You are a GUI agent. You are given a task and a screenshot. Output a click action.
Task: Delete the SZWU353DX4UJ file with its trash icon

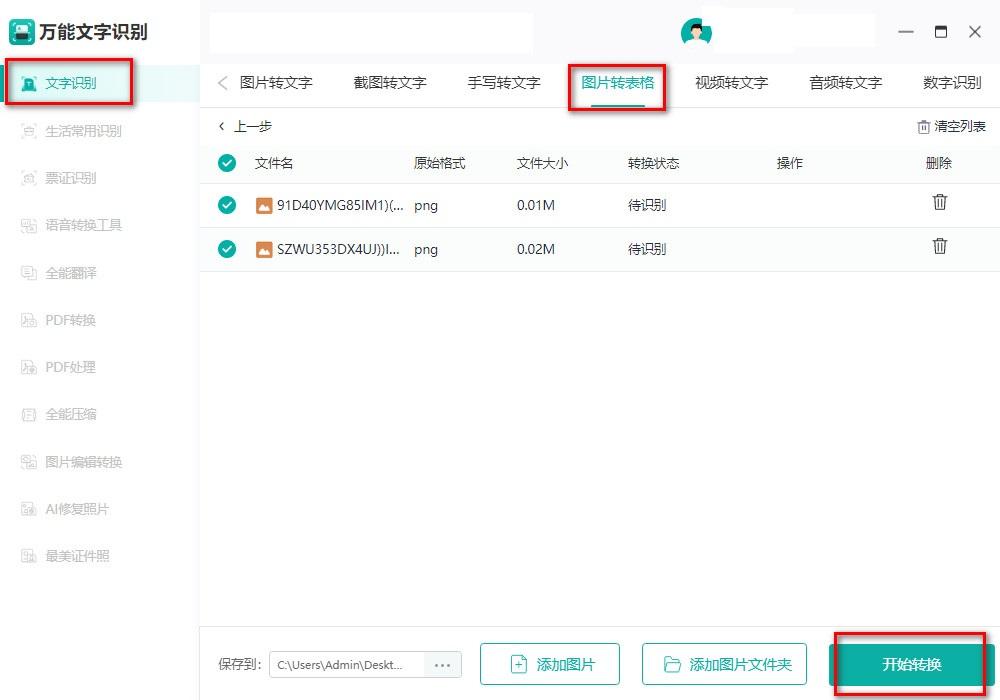click(939, 246)
